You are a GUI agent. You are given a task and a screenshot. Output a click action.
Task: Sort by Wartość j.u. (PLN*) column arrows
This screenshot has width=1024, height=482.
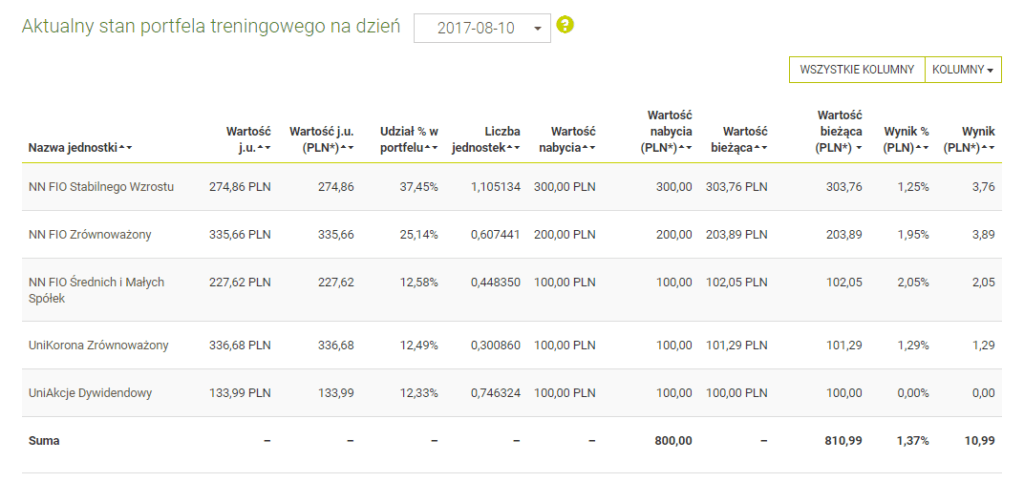[348, 148]
